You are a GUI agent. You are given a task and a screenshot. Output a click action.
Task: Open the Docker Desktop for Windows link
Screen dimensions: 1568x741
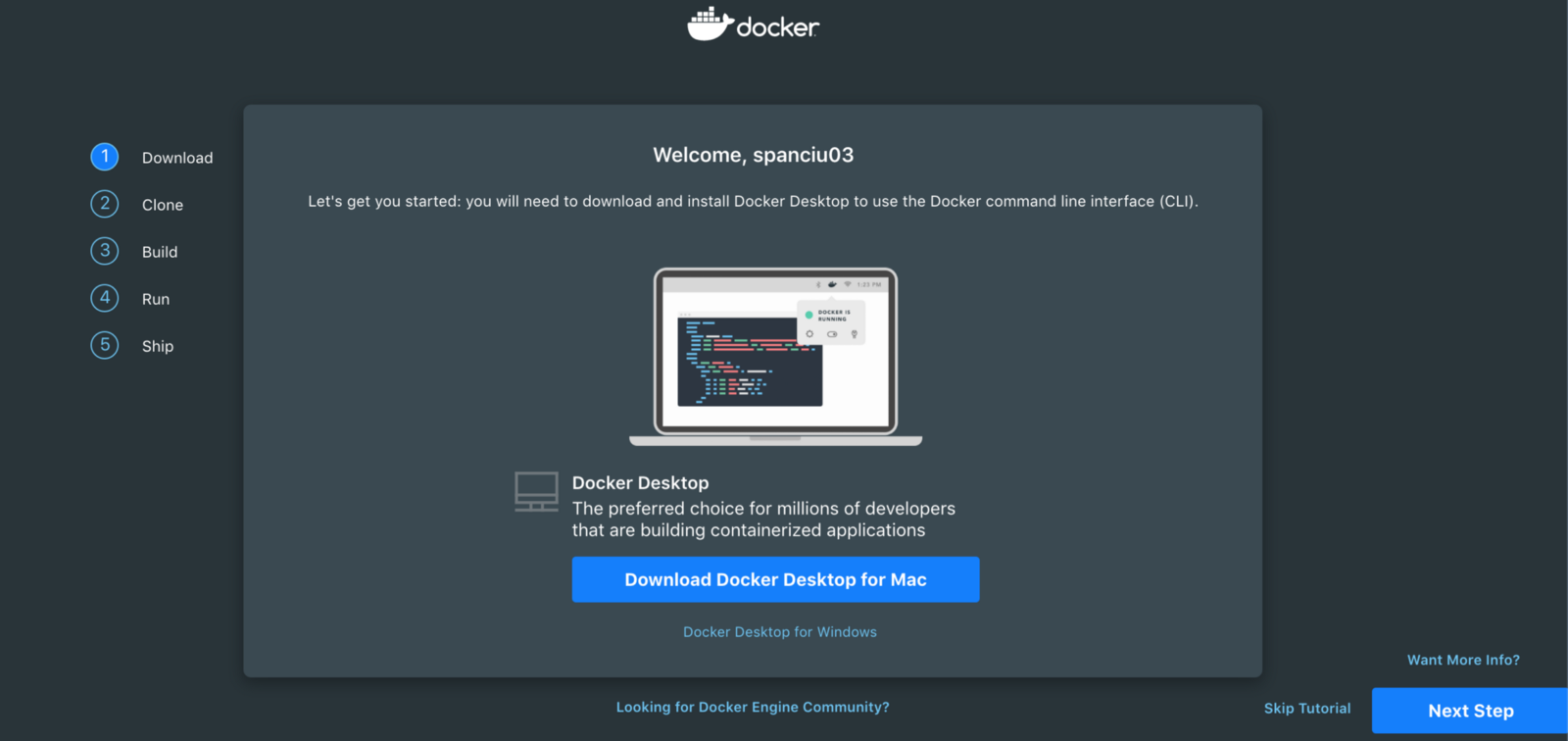tap(779, 632)
